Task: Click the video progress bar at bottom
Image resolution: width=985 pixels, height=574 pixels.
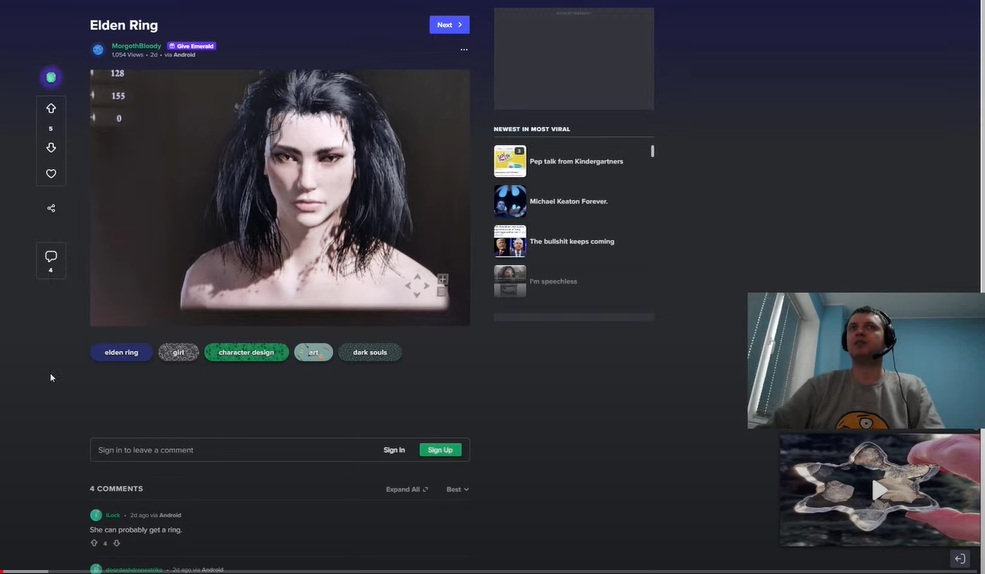Action: pyautogui.click(x=492, y=571)
